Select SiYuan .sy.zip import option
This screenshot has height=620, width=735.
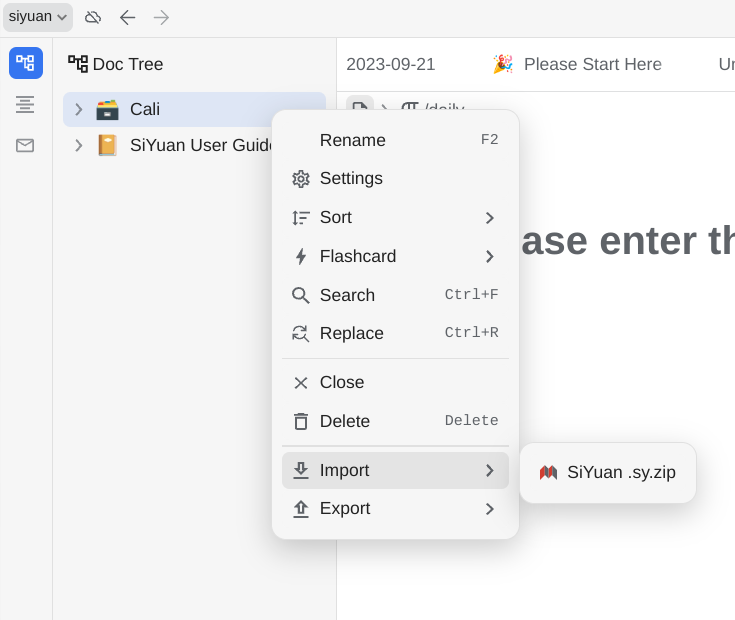[x=608, y=472]
